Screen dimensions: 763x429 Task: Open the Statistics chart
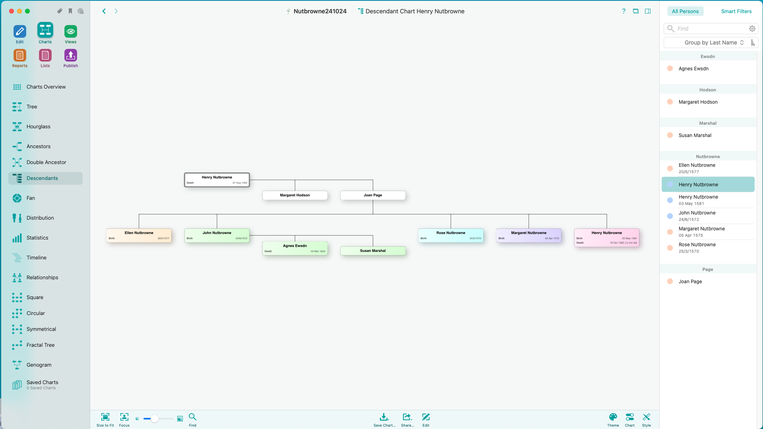[45, 238]
